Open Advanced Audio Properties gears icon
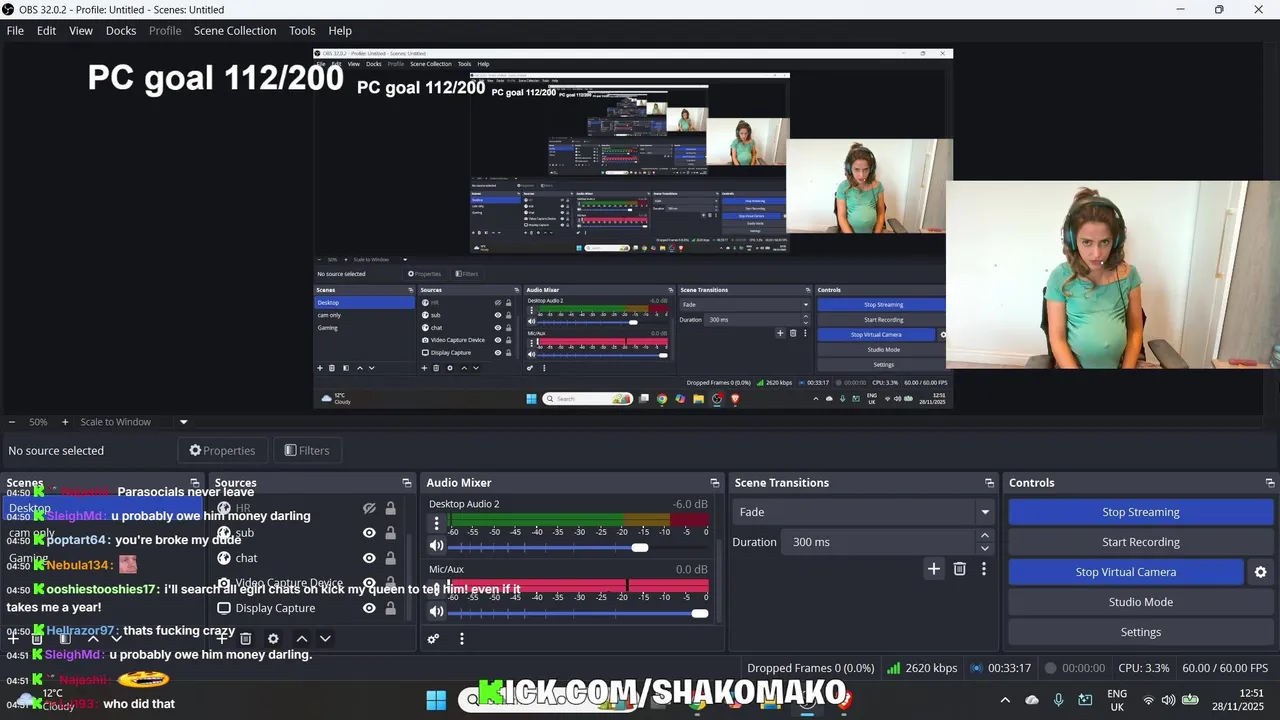 [433, 638]
